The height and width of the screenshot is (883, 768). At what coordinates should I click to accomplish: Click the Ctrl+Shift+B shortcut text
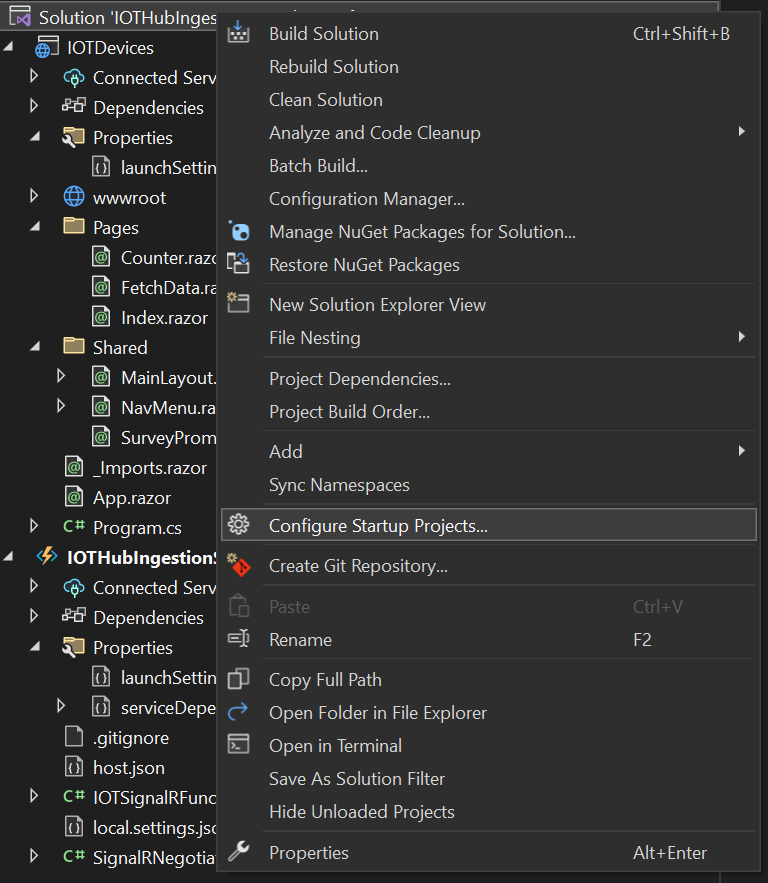681,34
